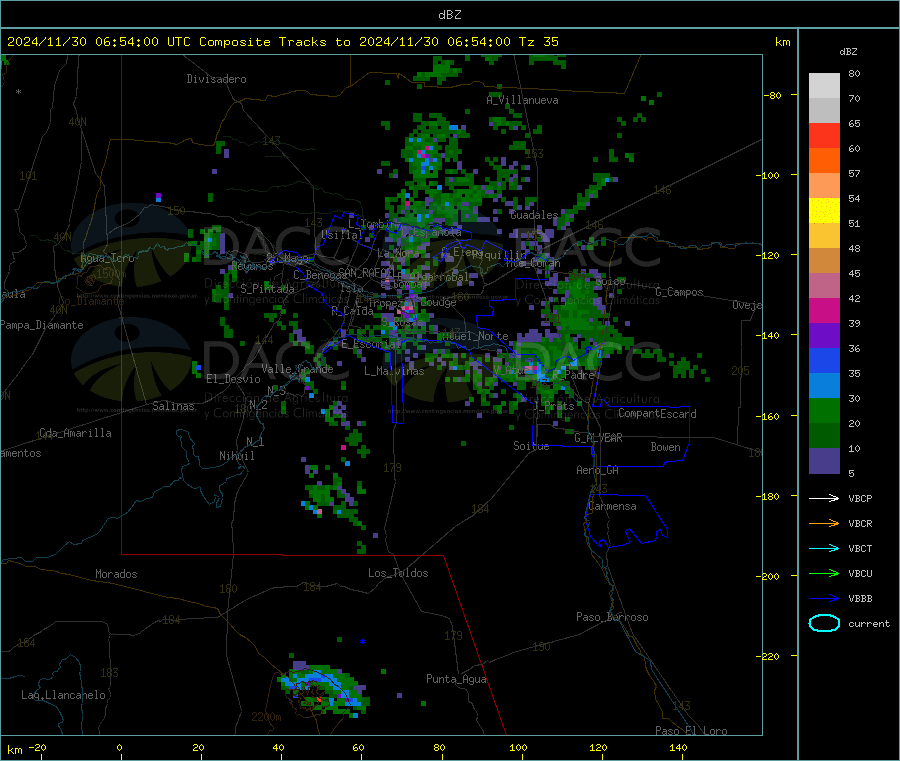Click the 'Aero_GA' map label
The height and width of the screenshot is (761, 900).
pos(598,470)
